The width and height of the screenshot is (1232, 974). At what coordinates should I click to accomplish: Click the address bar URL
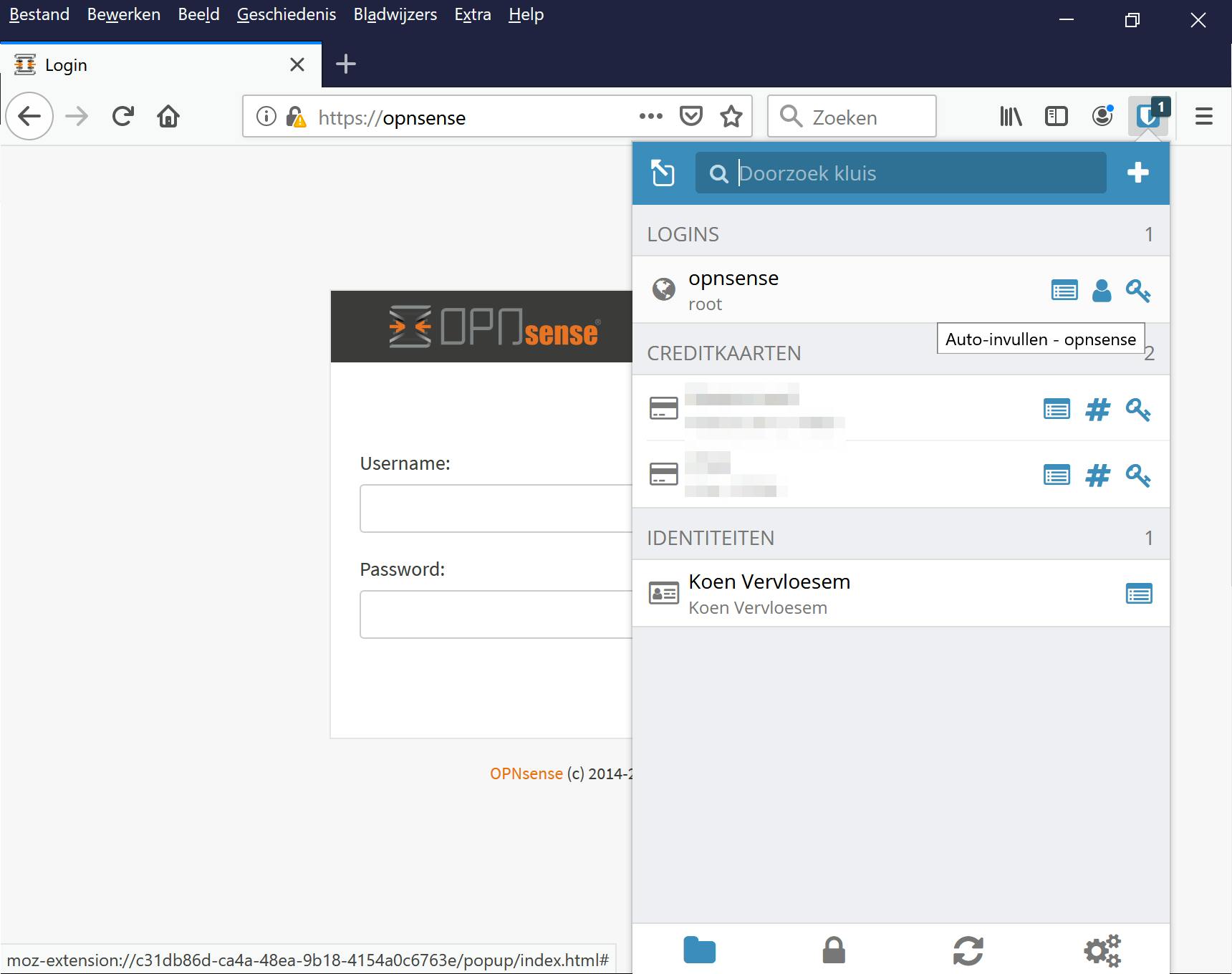pyautogui.click(x=392, y=117)
